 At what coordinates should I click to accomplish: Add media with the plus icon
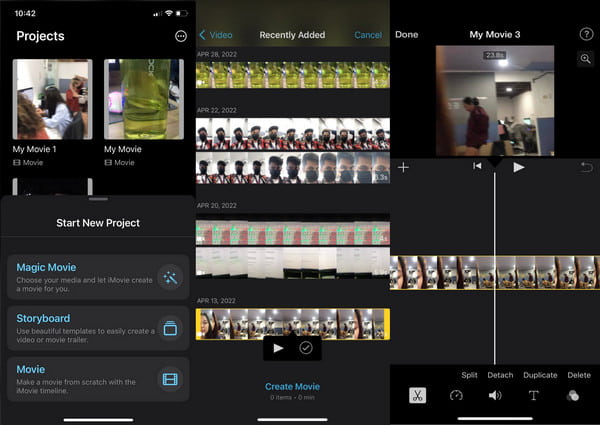pos(403,167)
